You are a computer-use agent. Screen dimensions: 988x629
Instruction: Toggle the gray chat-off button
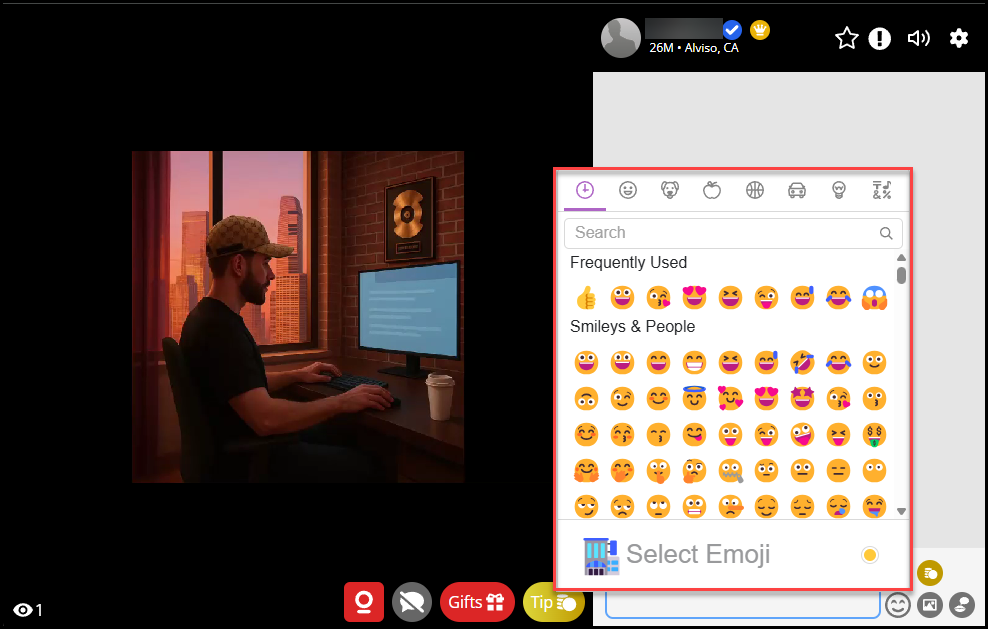pos(411,603)
